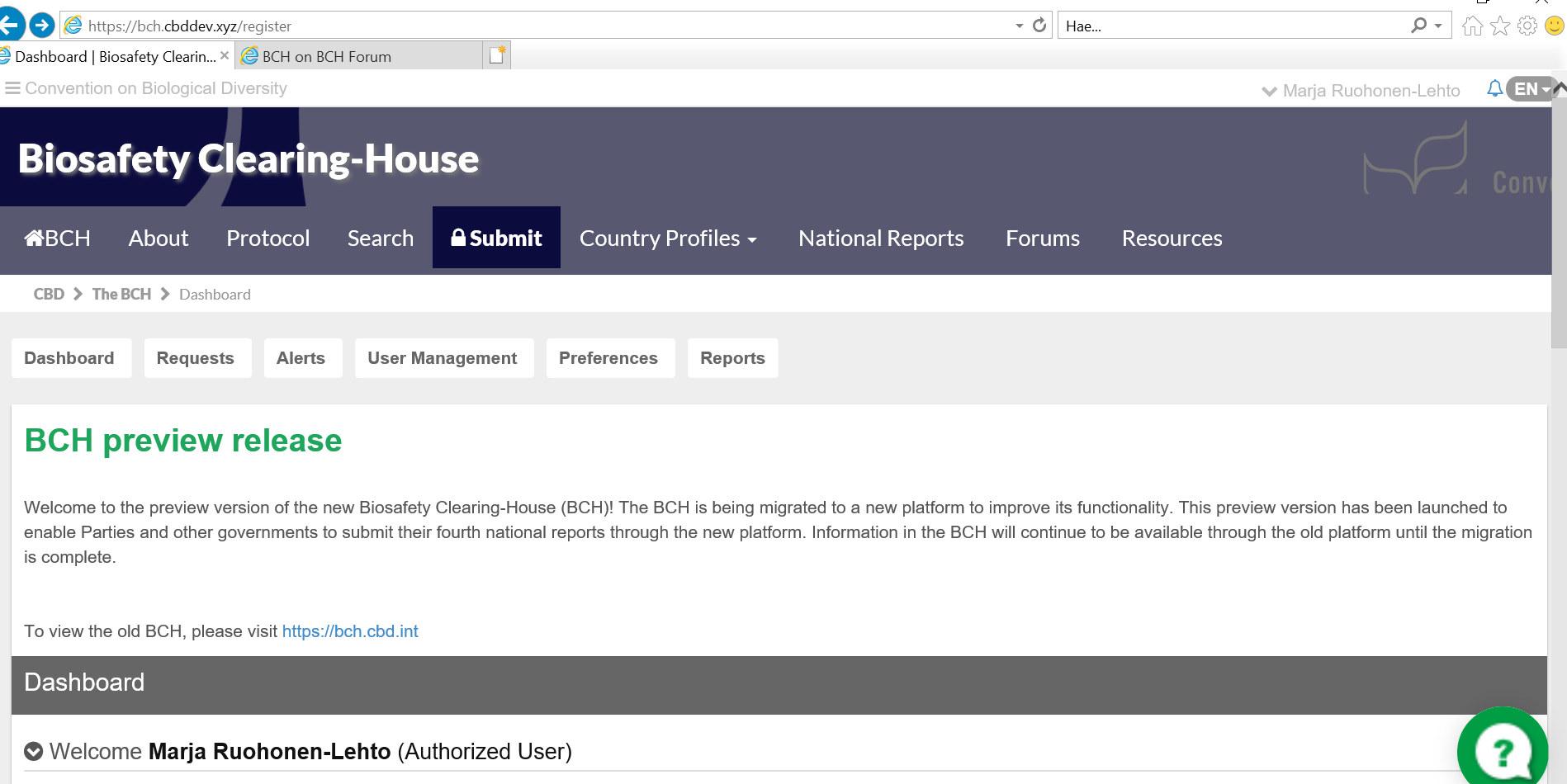Click the BCH home nav item
Viewport: 1567px width, 784px height.
57,239
